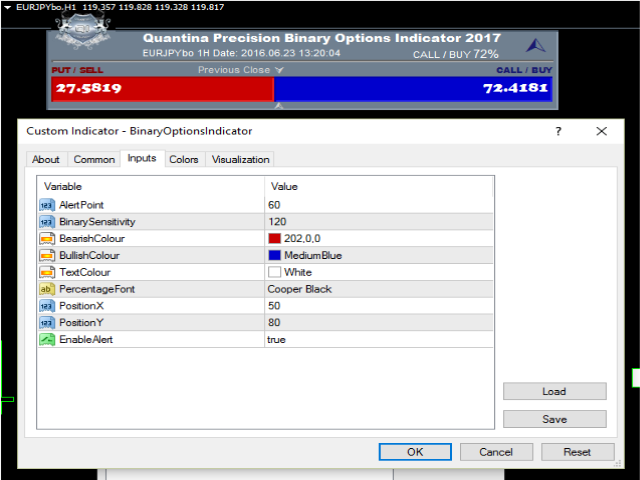Edit the PositionY value 80
This screenshot has height=480, width=640.
(x=379, y=322)
